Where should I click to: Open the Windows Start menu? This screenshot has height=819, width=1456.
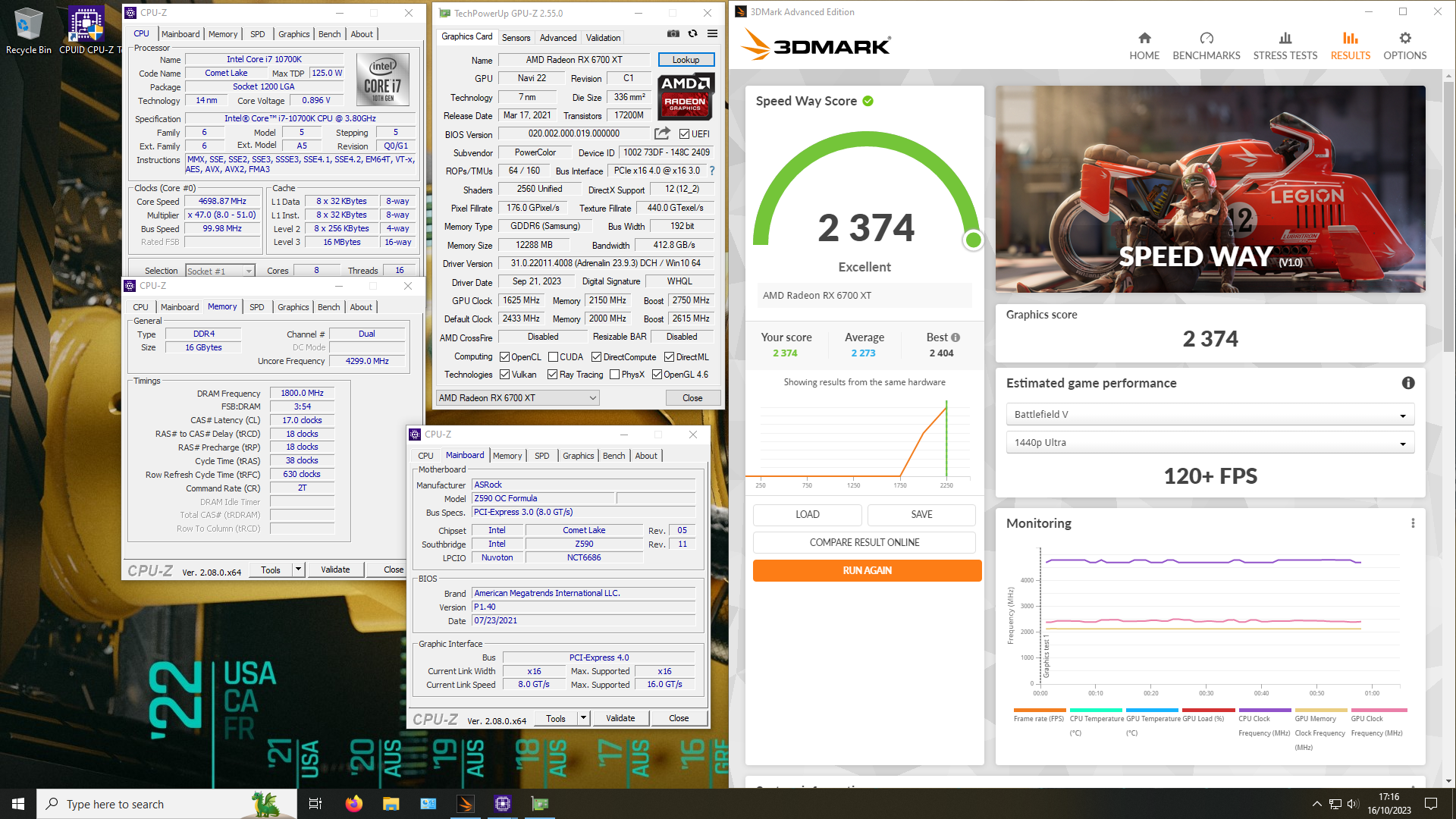pyautogui.click(x=18, y=804)
